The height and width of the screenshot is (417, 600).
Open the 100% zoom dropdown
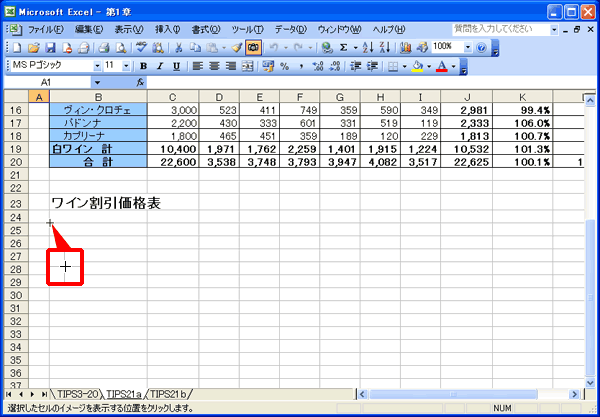[468, 47]
